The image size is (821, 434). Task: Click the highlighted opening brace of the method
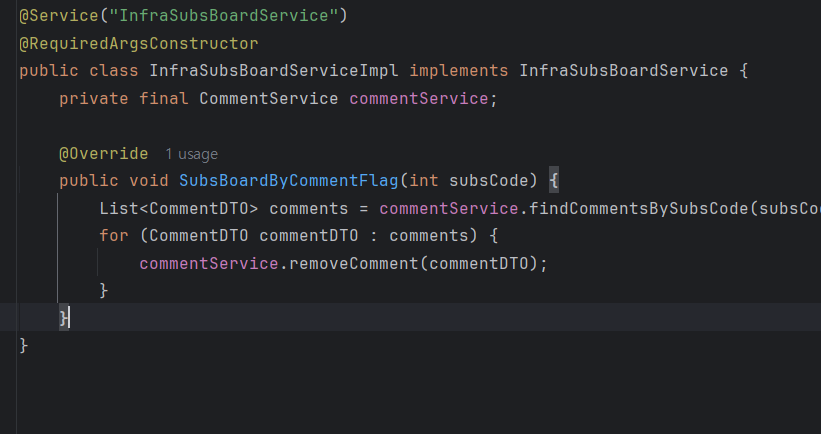pos(553,181)
